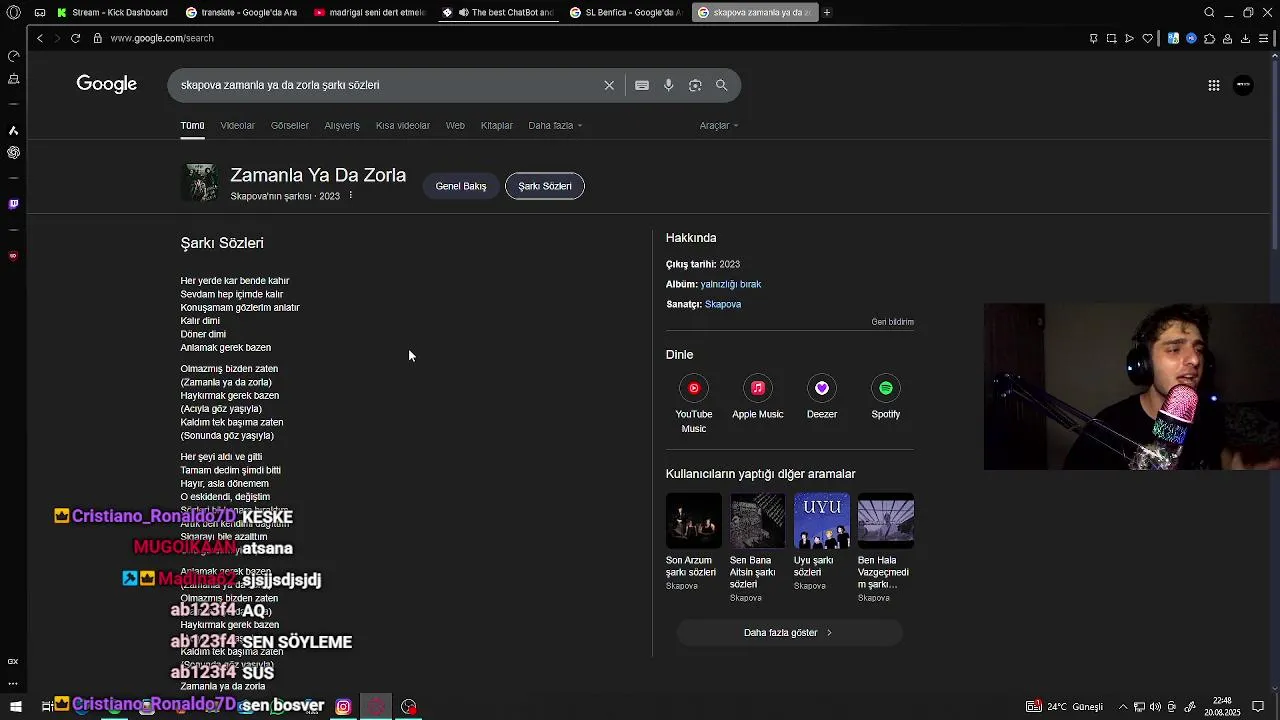1280x720 pixels.
Task: Click the Zamanla Ya Da Zorla album cover
Action: point(200,182)
